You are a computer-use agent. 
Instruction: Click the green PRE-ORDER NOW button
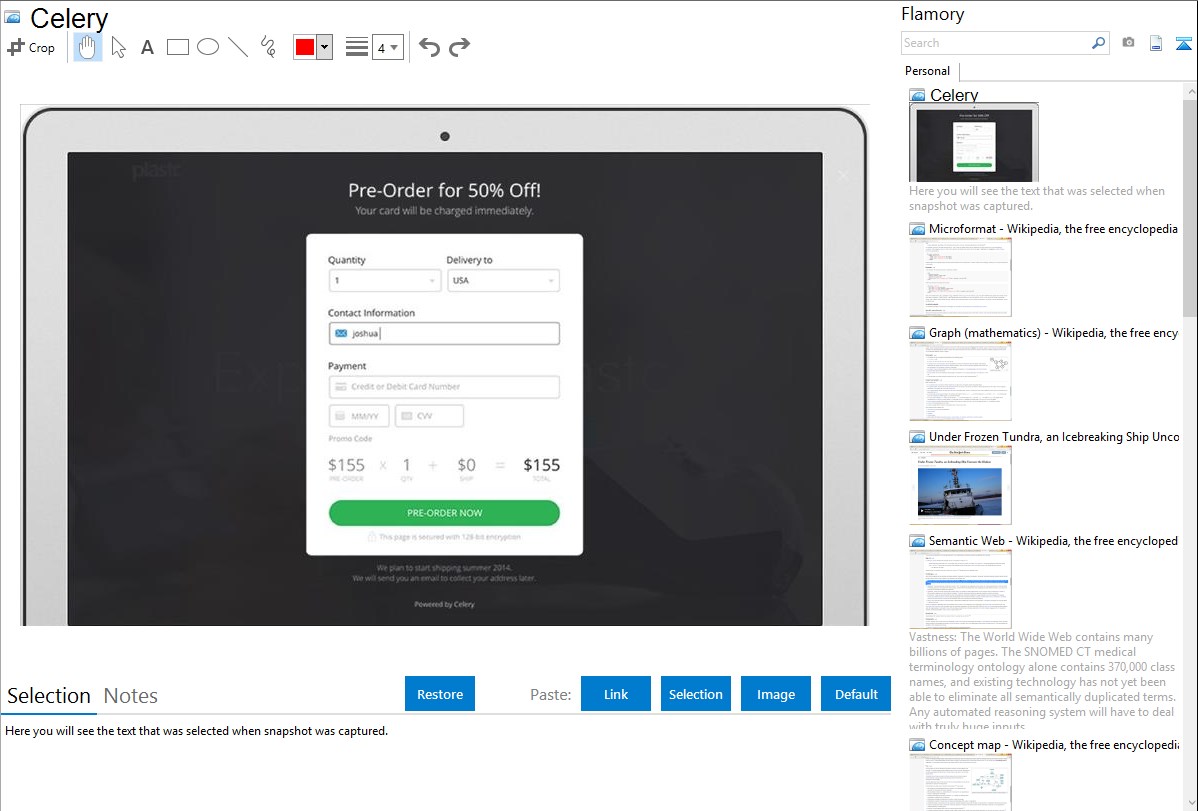pos(445,513)
